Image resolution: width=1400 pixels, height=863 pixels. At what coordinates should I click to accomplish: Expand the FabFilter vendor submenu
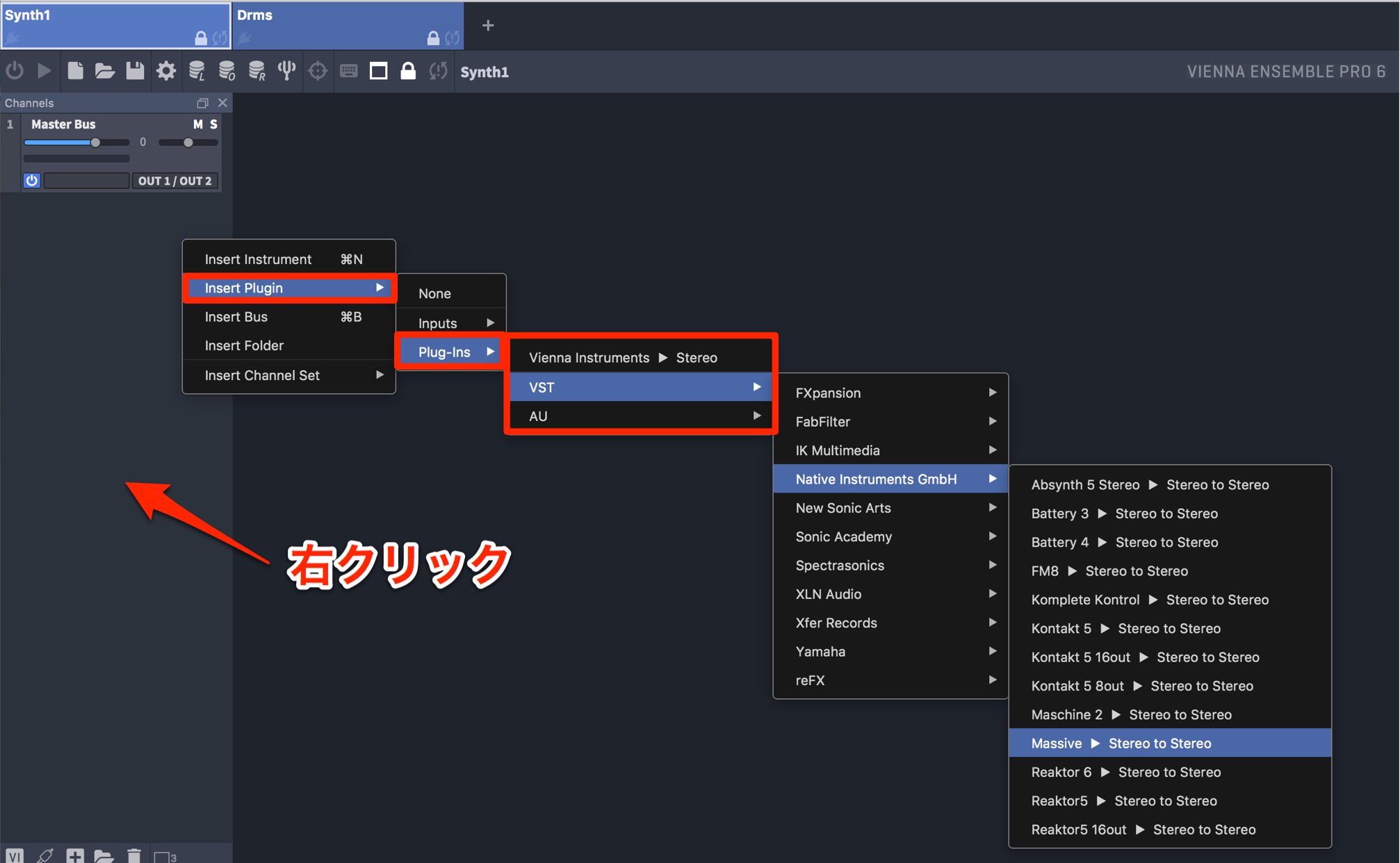click(890, 422)
